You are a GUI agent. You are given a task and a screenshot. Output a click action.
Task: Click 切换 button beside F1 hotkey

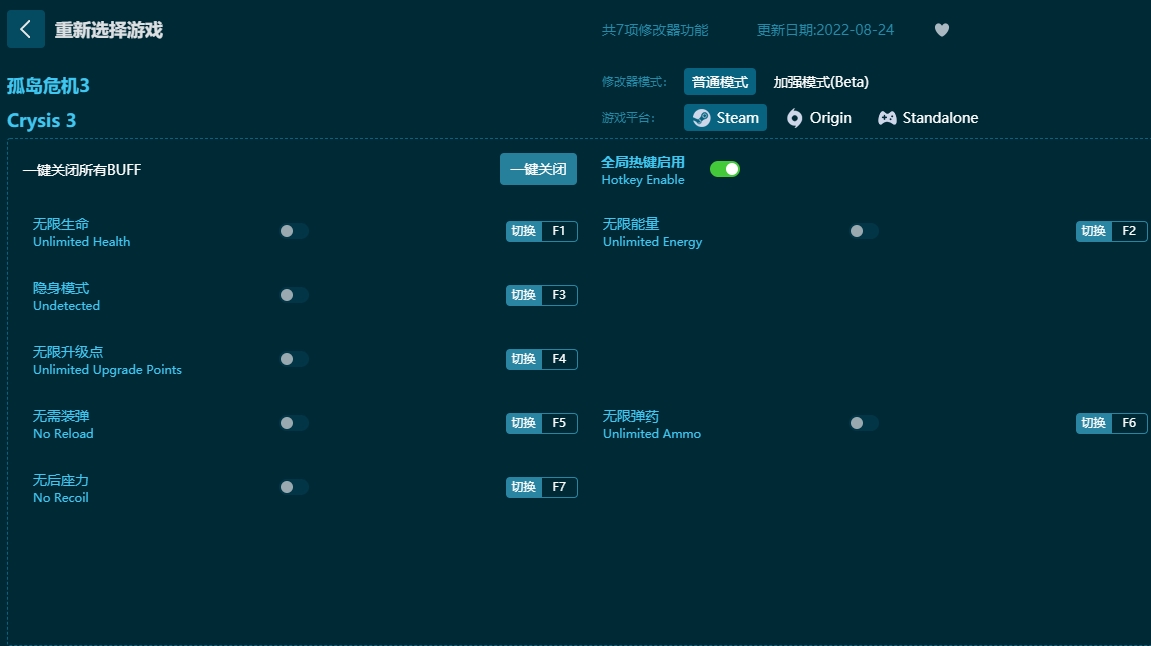point(523,231)
